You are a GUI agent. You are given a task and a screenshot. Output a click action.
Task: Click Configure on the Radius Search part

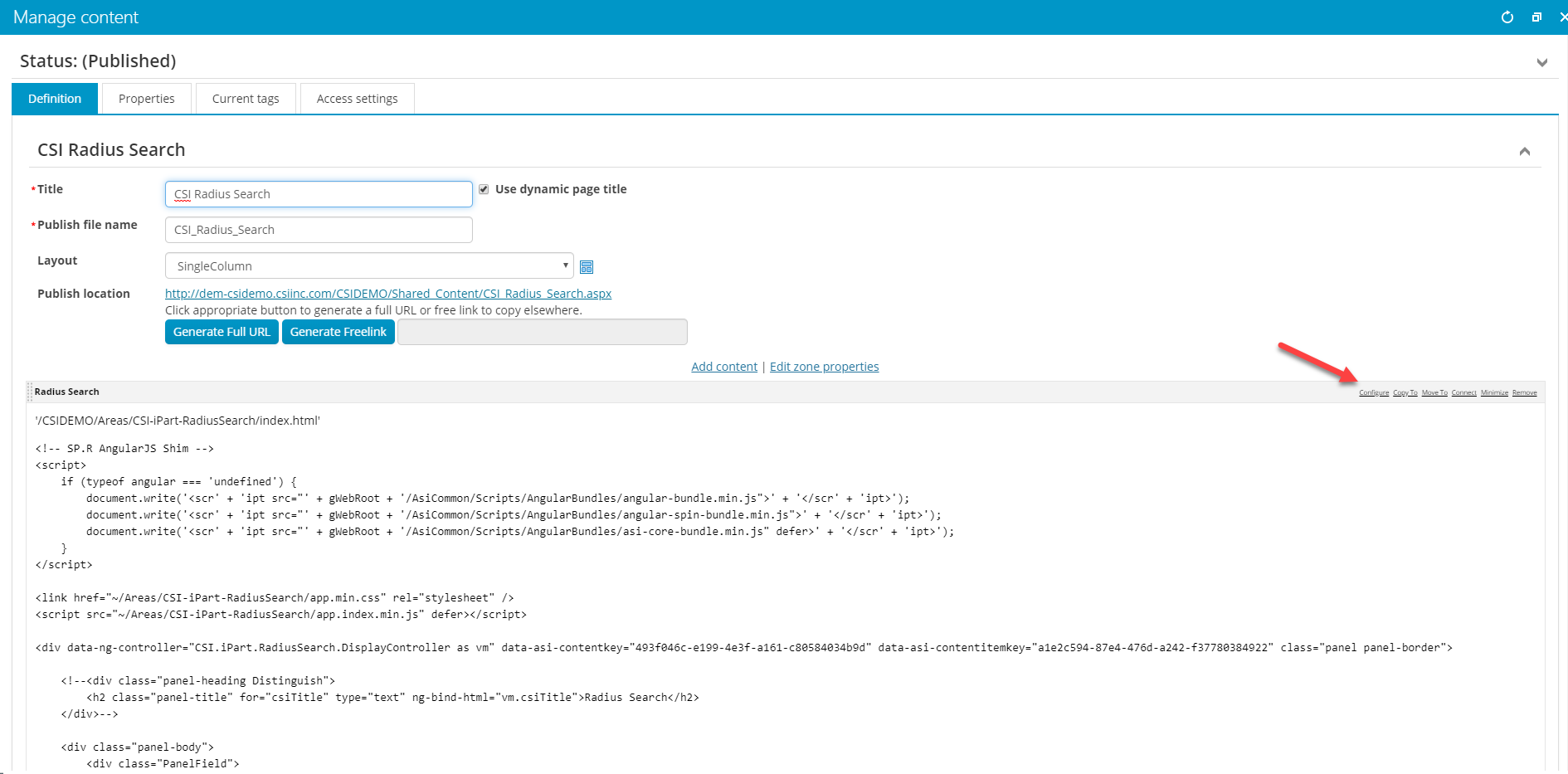click(x=1373, y=392)
